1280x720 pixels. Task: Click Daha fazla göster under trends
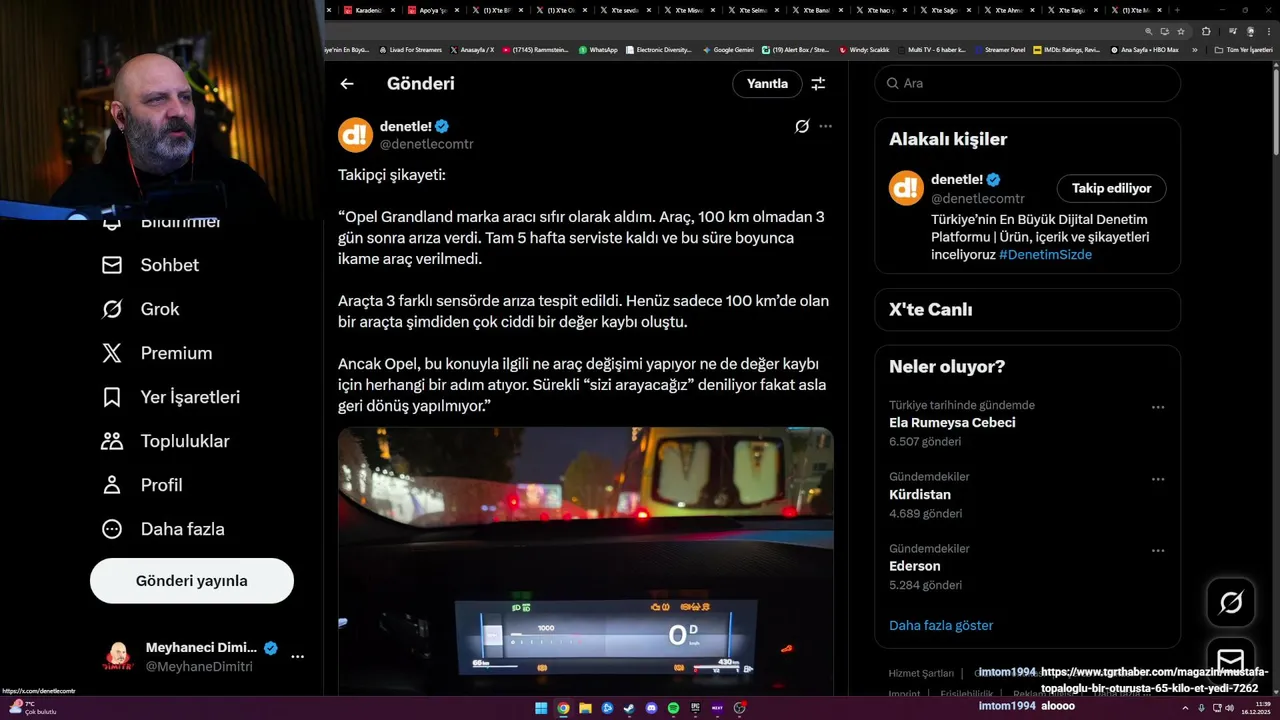coord(941,625)
